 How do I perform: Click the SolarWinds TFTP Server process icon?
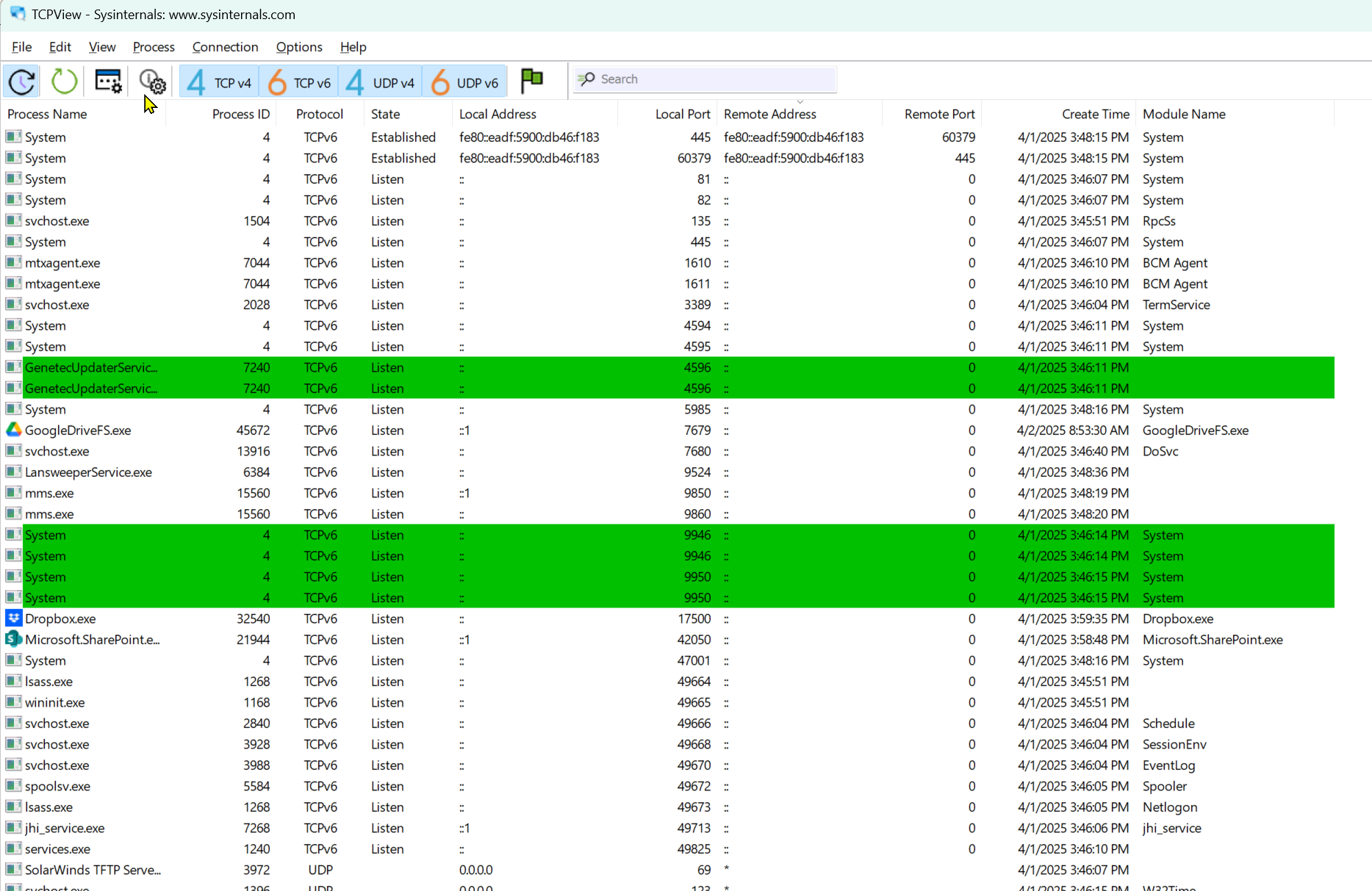[12, 870]
